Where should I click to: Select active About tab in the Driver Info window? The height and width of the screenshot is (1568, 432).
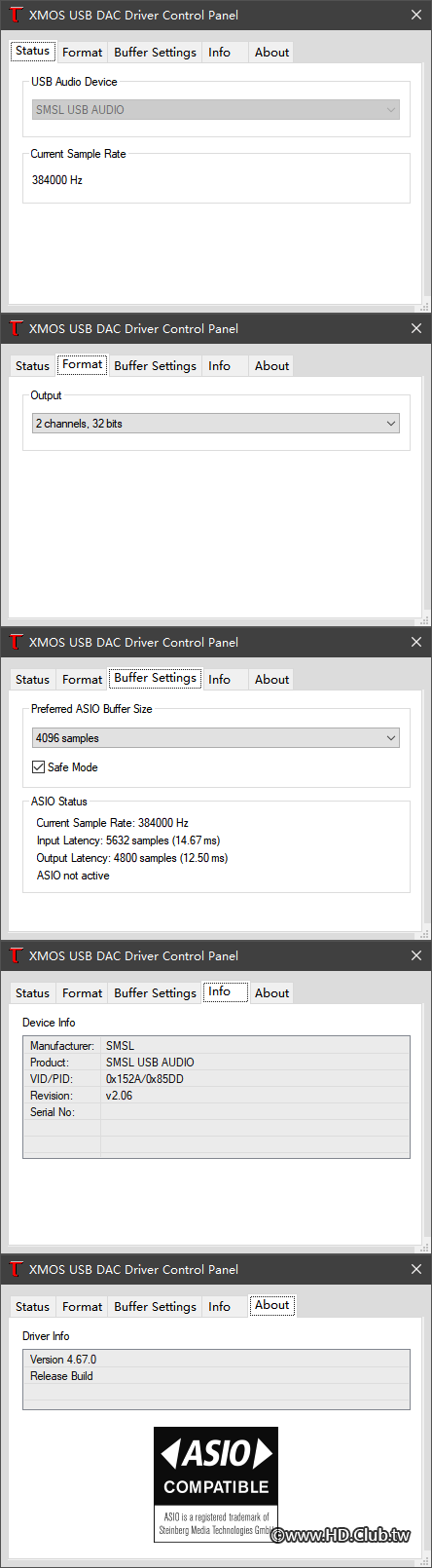271,1305
